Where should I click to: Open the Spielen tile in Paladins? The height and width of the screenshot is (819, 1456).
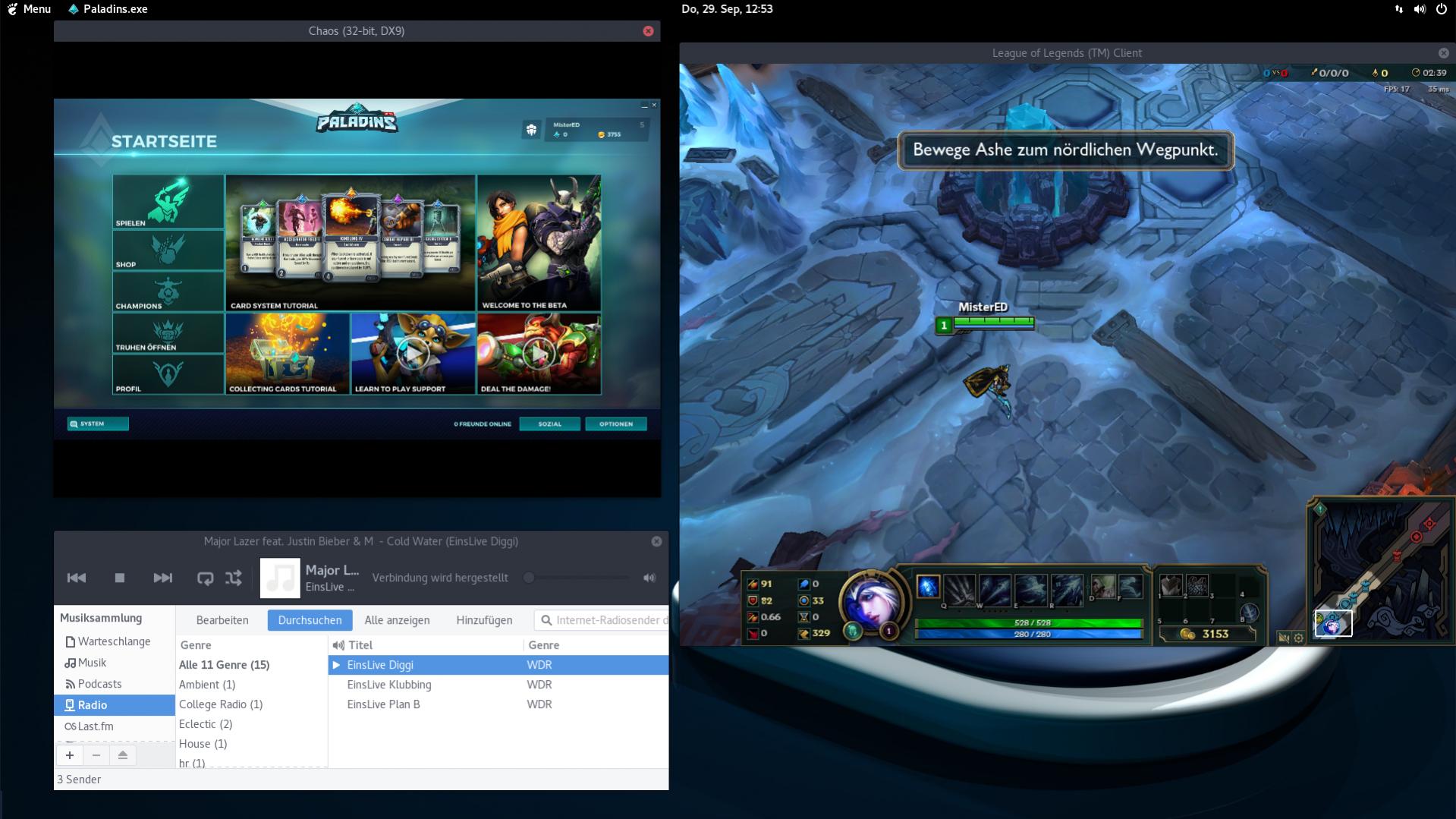pos(168,201)
